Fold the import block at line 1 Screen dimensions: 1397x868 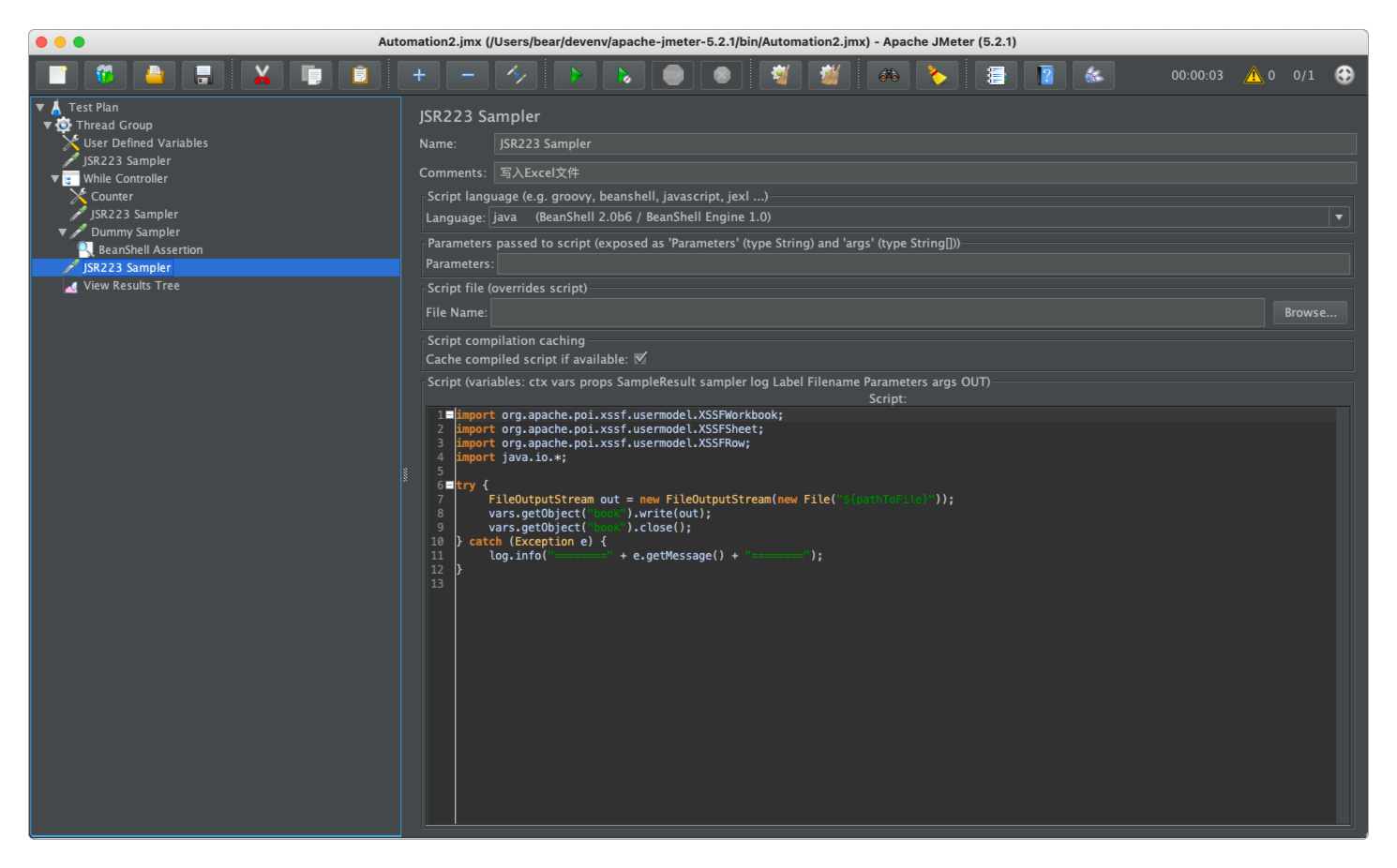coord(450,414)
